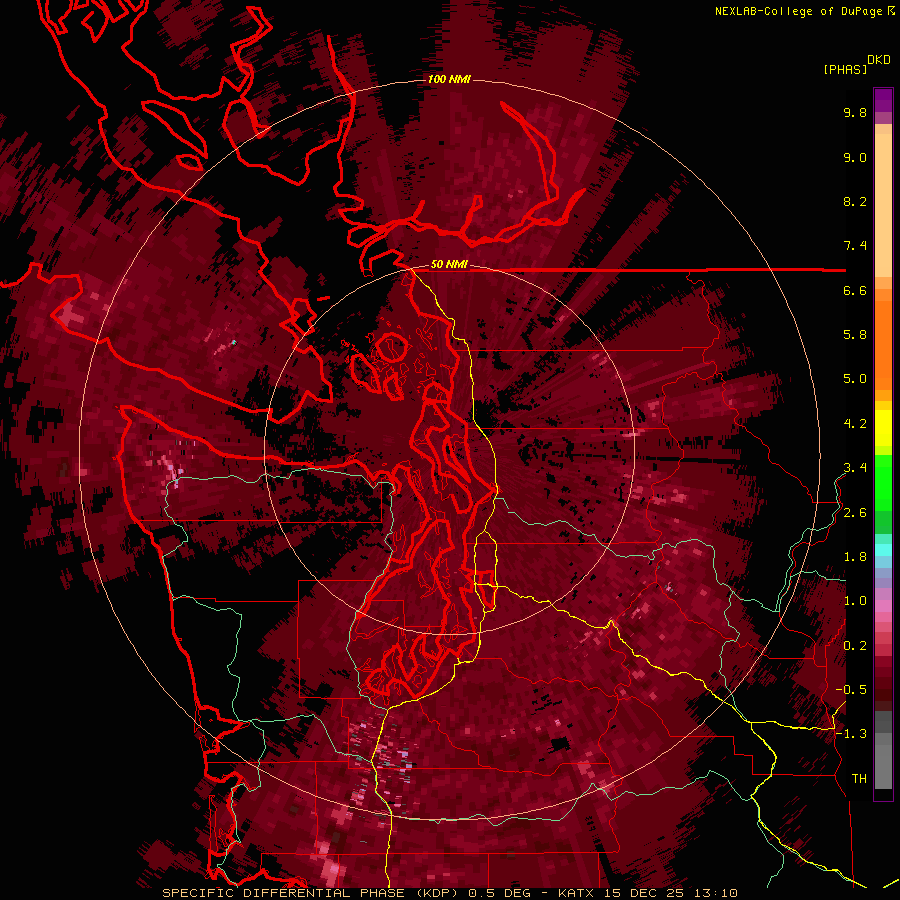Screen dimensions: 900x900
Task: Click the 100 NMI range ring label
Action: pos(449,79)
